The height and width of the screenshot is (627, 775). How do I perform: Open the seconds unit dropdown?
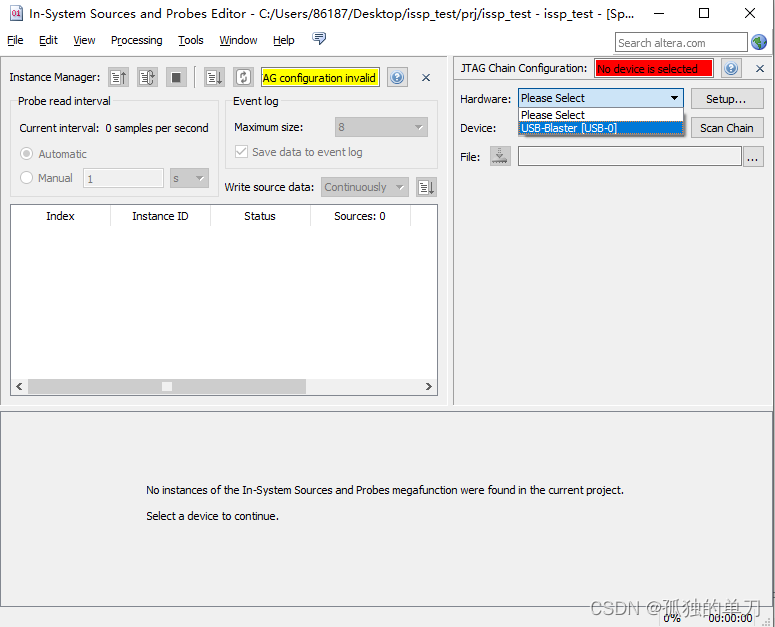coord(189,178)
